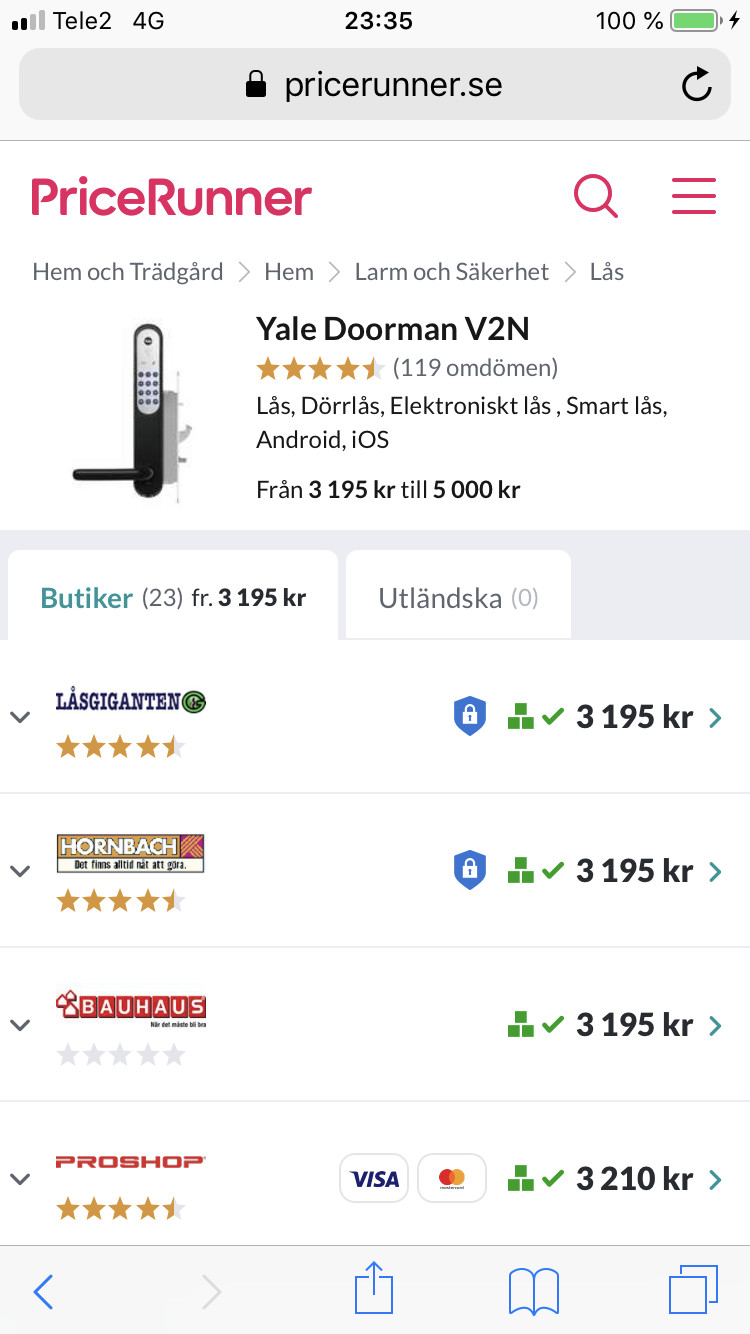Viewport: 750px width, 1334px height.
Task: Go back in Safari
Action: pos(43,1291)
